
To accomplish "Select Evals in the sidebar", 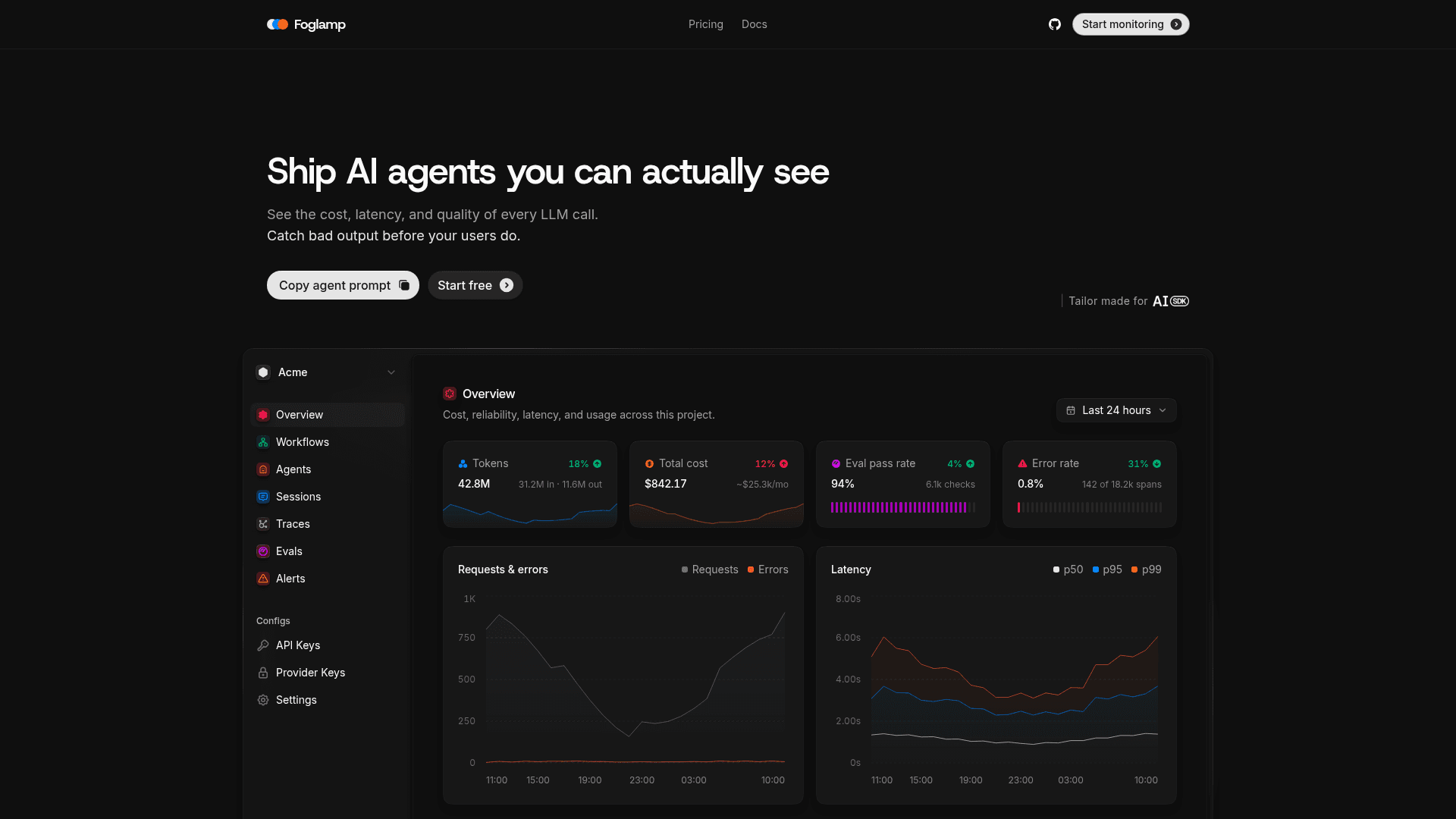I will 328,551.
